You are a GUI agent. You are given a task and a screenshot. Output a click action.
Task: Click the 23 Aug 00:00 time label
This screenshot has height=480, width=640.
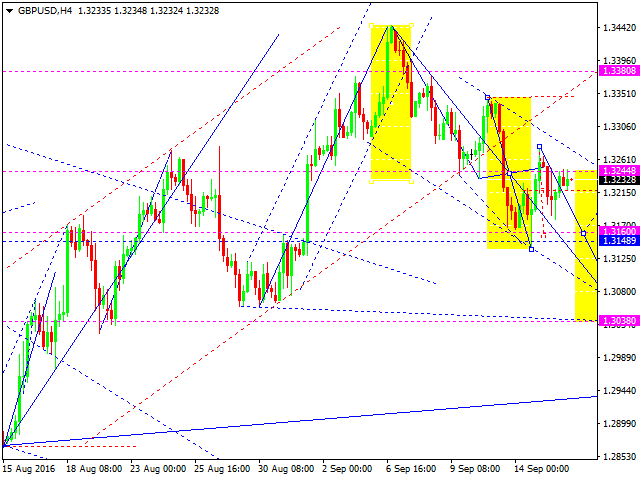click(x=158, y=469)
